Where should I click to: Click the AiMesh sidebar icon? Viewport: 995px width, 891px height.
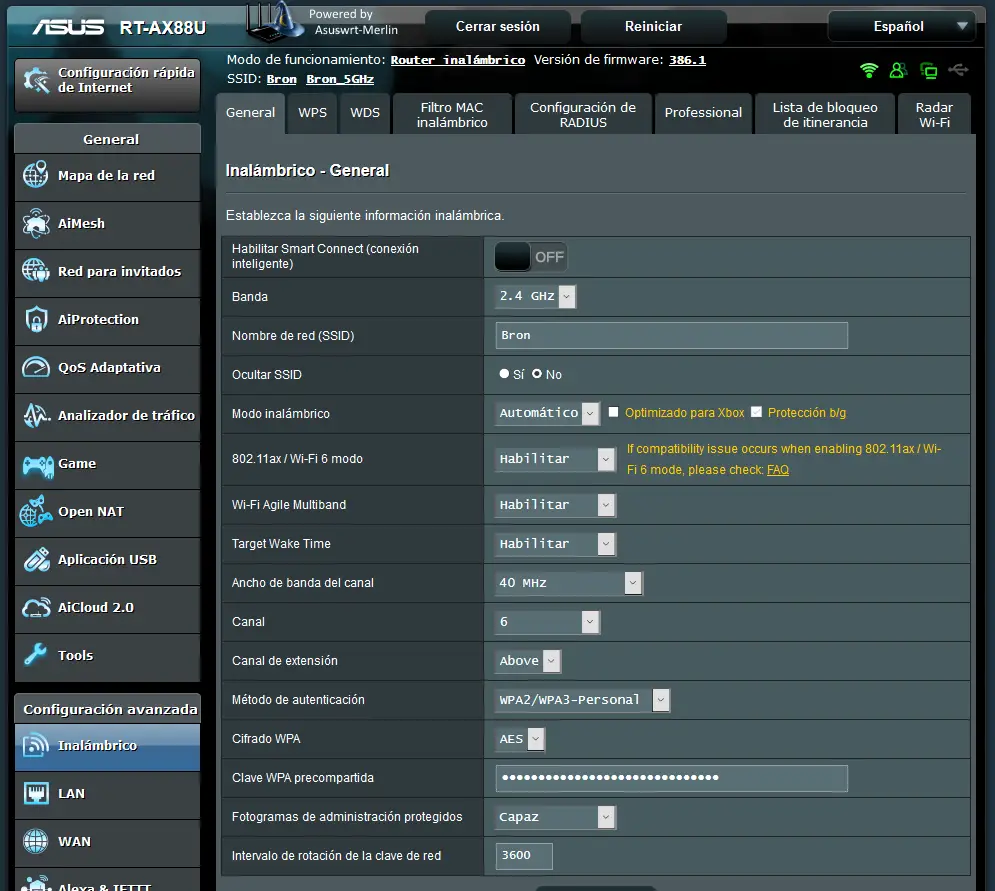[36, 223]
